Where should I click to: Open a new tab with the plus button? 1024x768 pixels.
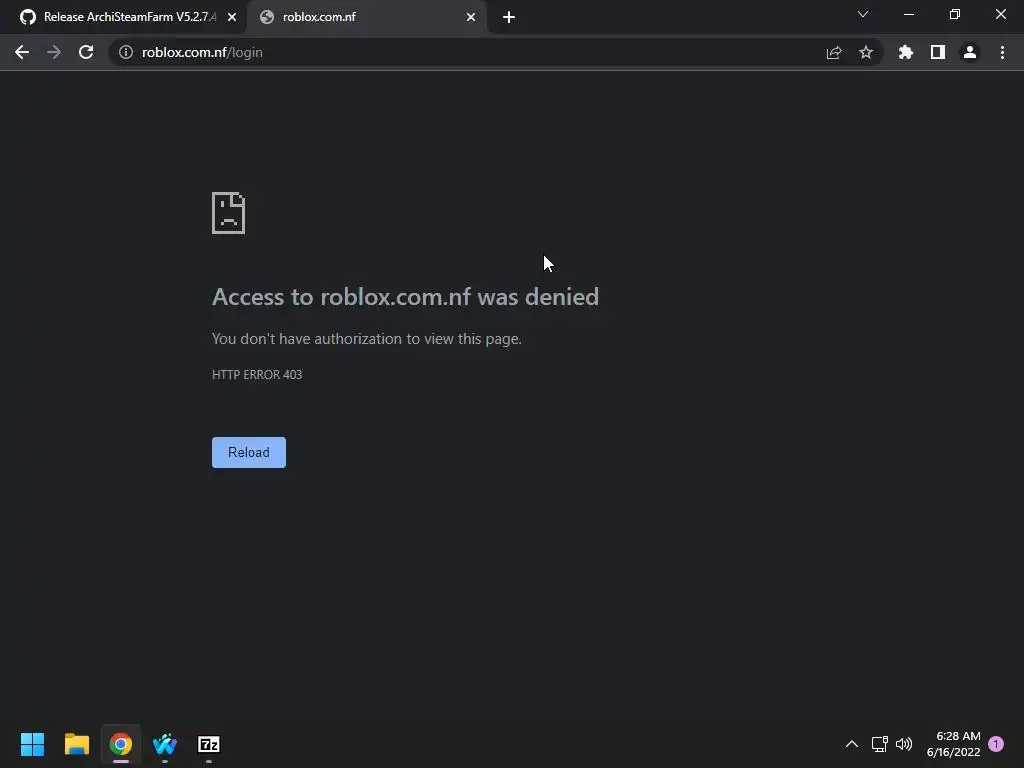click(509, 18)
